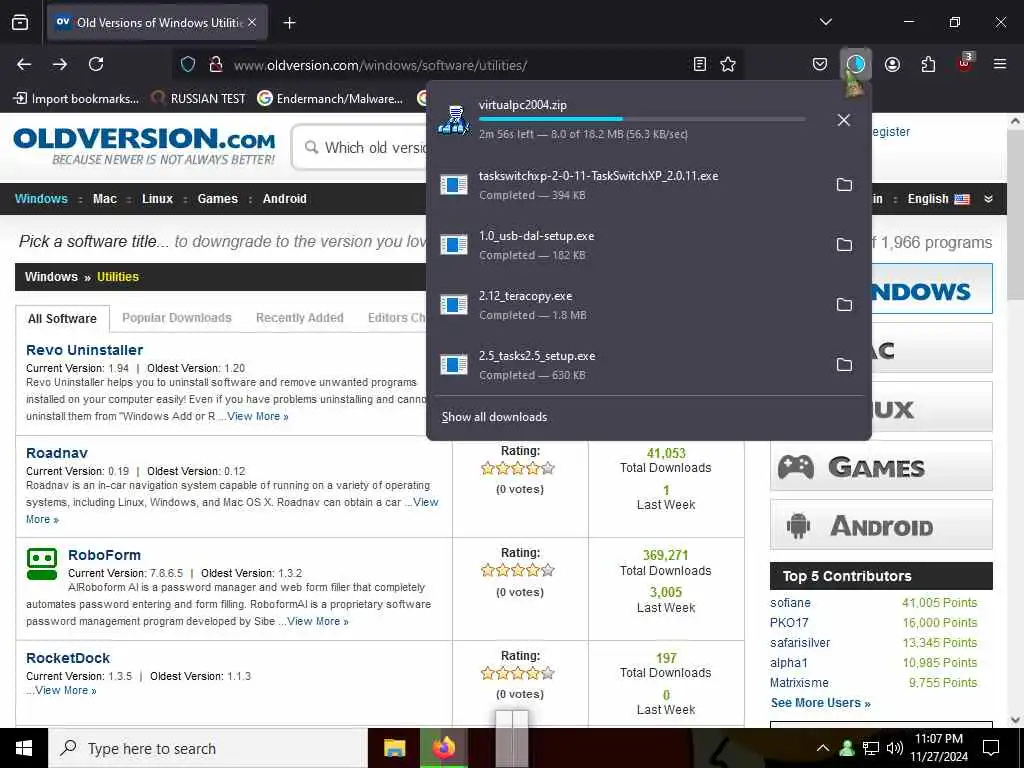Toggle reader view icon
The image size is (1024, 768).
(x=699, y=64)
